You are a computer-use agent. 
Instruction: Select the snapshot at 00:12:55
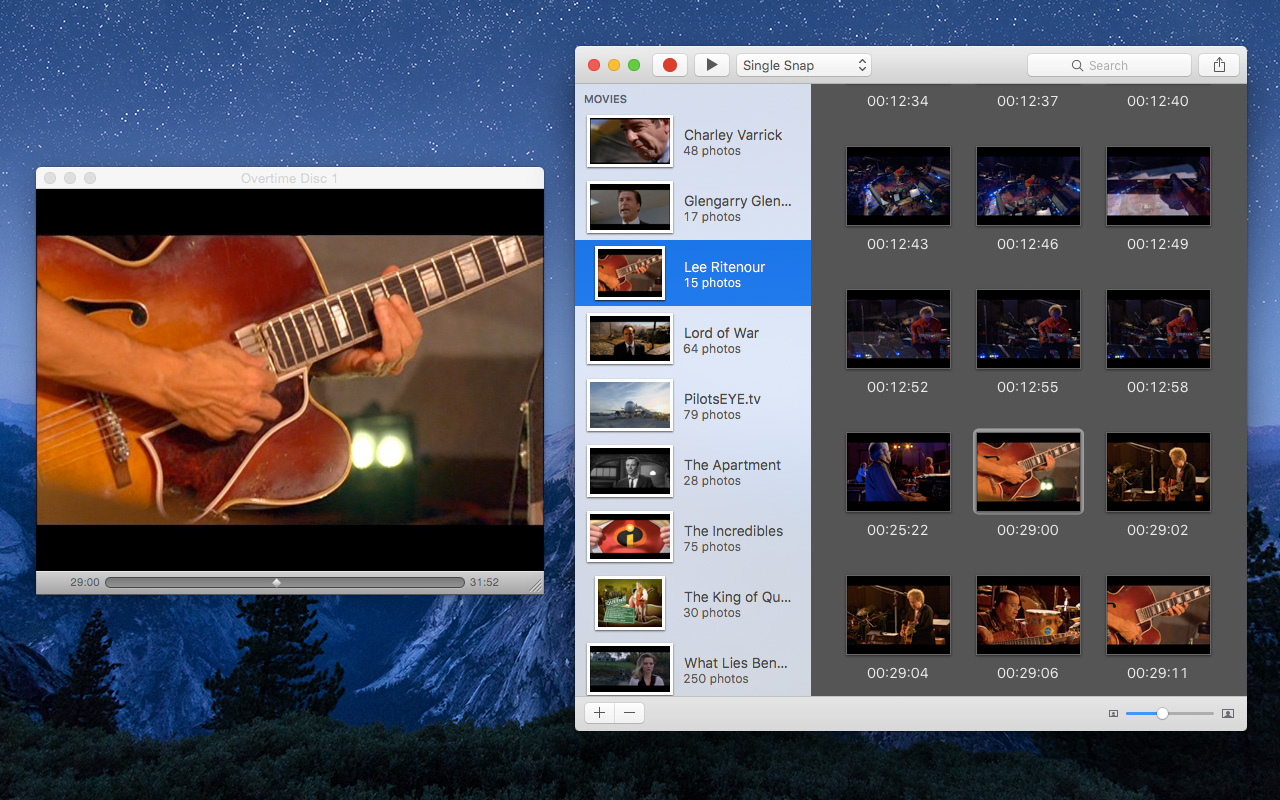1028,330
